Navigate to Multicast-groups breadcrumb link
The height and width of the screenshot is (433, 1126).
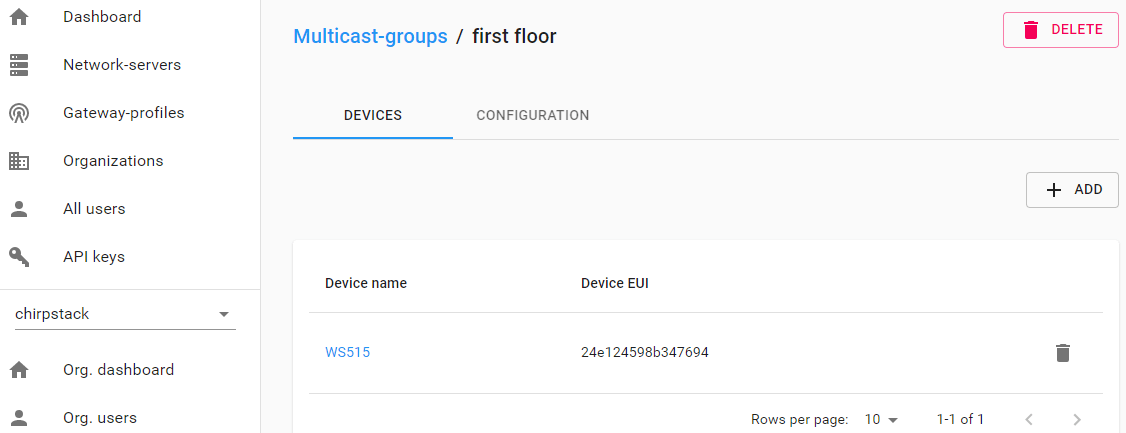pyautogui.click(x=371, y=36)
